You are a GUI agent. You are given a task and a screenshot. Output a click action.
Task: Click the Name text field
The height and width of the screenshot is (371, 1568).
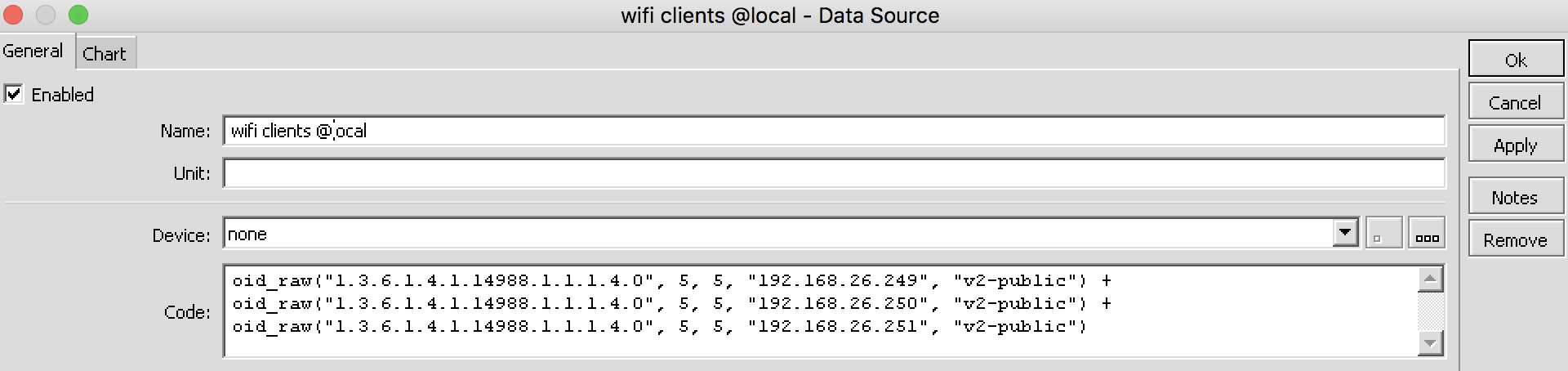coord(833,131)
